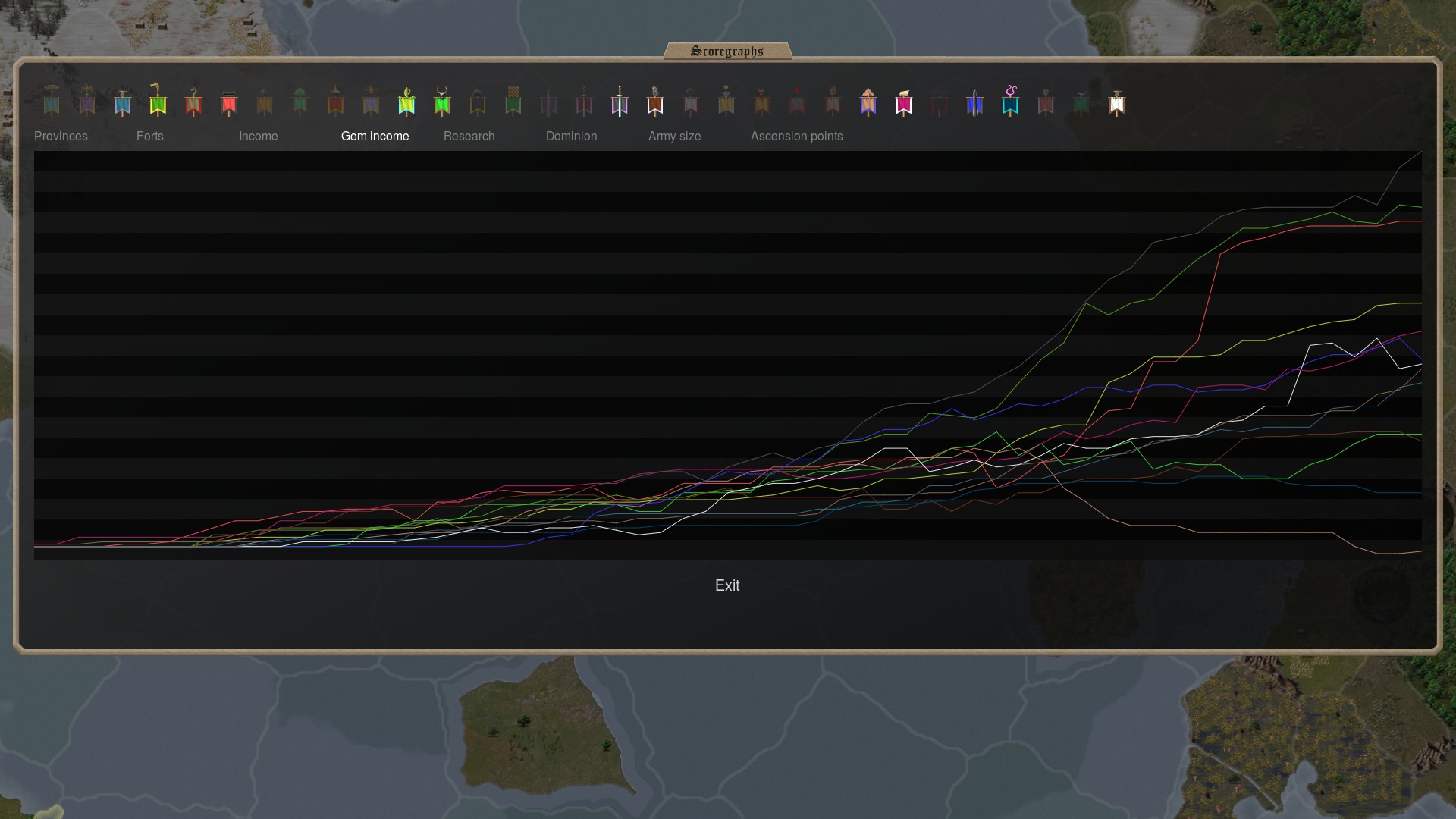
Task: Toggle the dim gold banner with horned figure
Action: pyautogui.click(x=762, y=100)
